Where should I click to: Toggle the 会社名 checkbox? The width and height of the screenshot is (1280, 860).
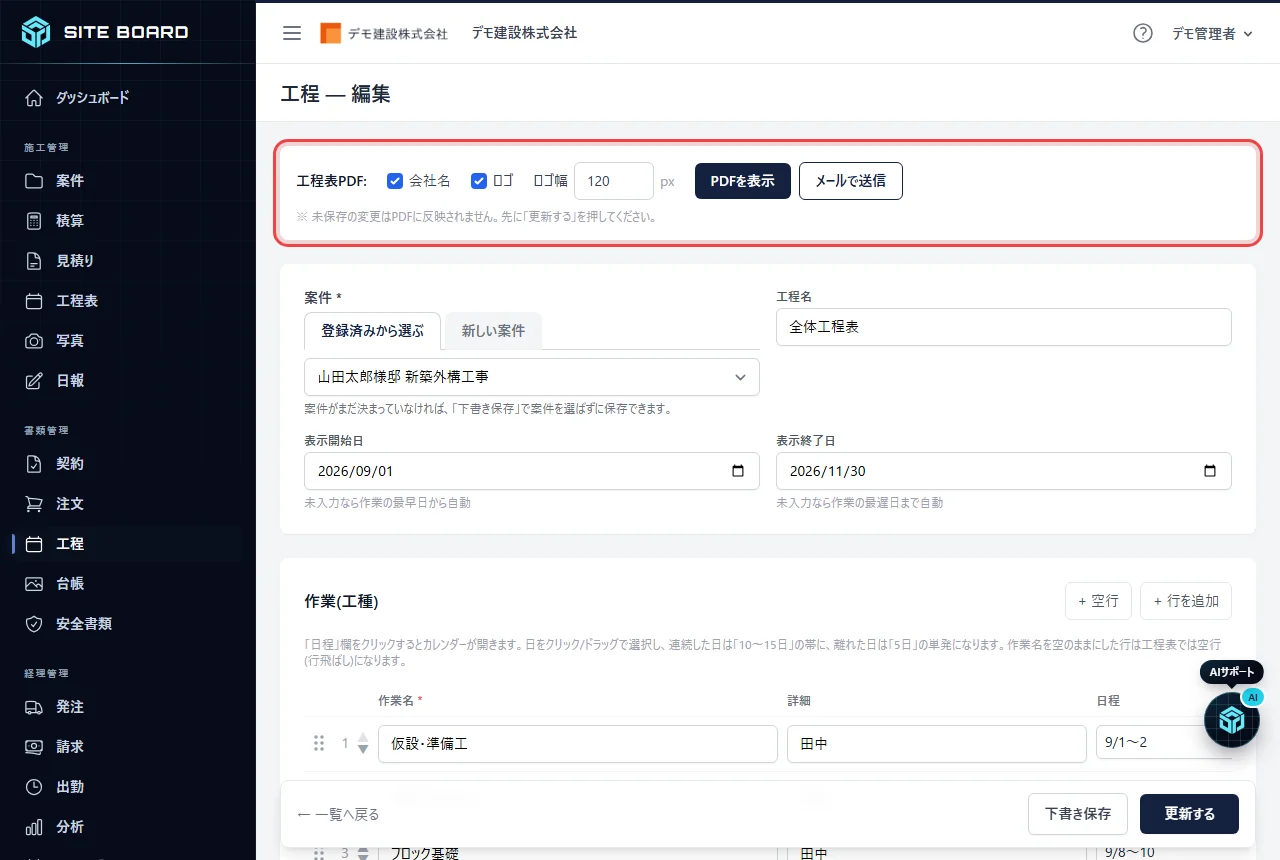tap(395, 181)
